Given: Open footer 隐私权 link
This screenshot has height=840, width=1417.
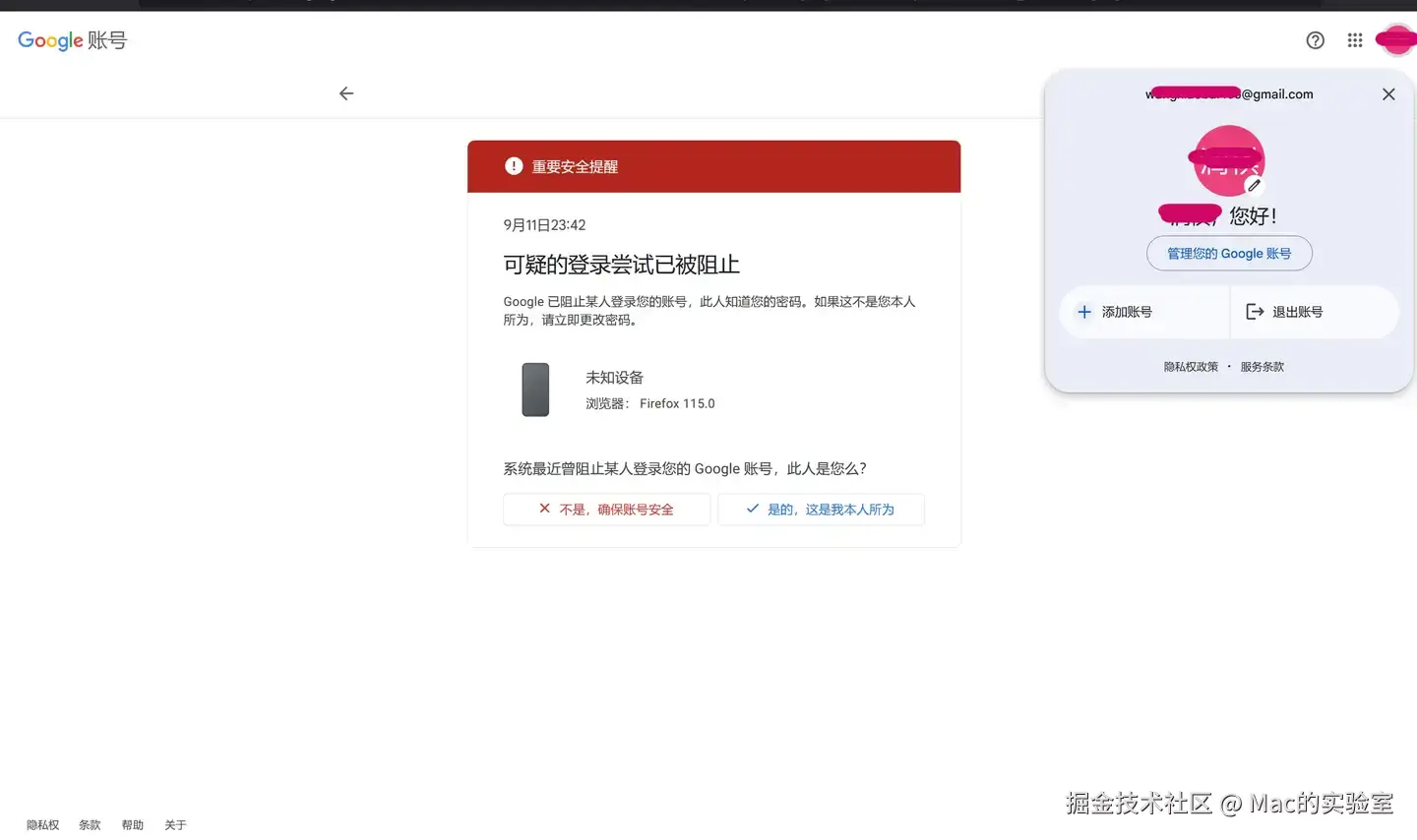Looking at the screenshot, I should click(x=43, y=825).
